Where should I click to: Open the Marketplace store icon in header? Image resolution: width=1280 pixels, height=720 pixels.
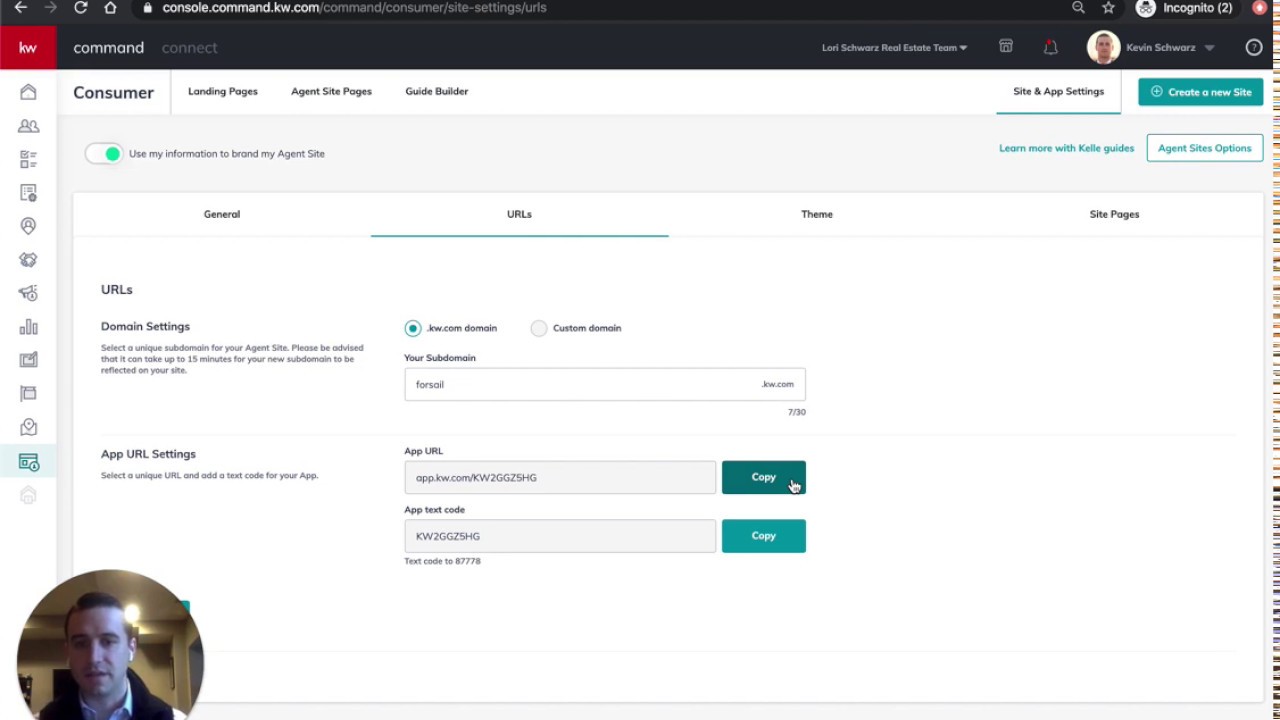click(x=1006, y=47)
